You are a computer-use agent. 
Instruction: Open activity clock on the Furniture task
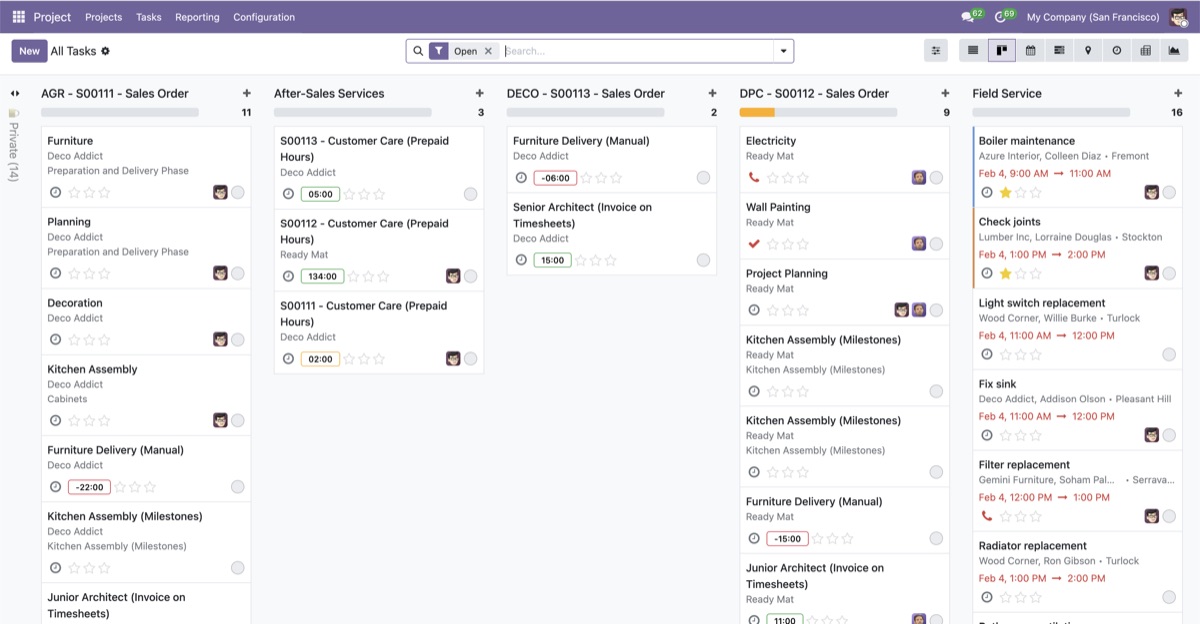pyautogui.click(x=55, y=192)
